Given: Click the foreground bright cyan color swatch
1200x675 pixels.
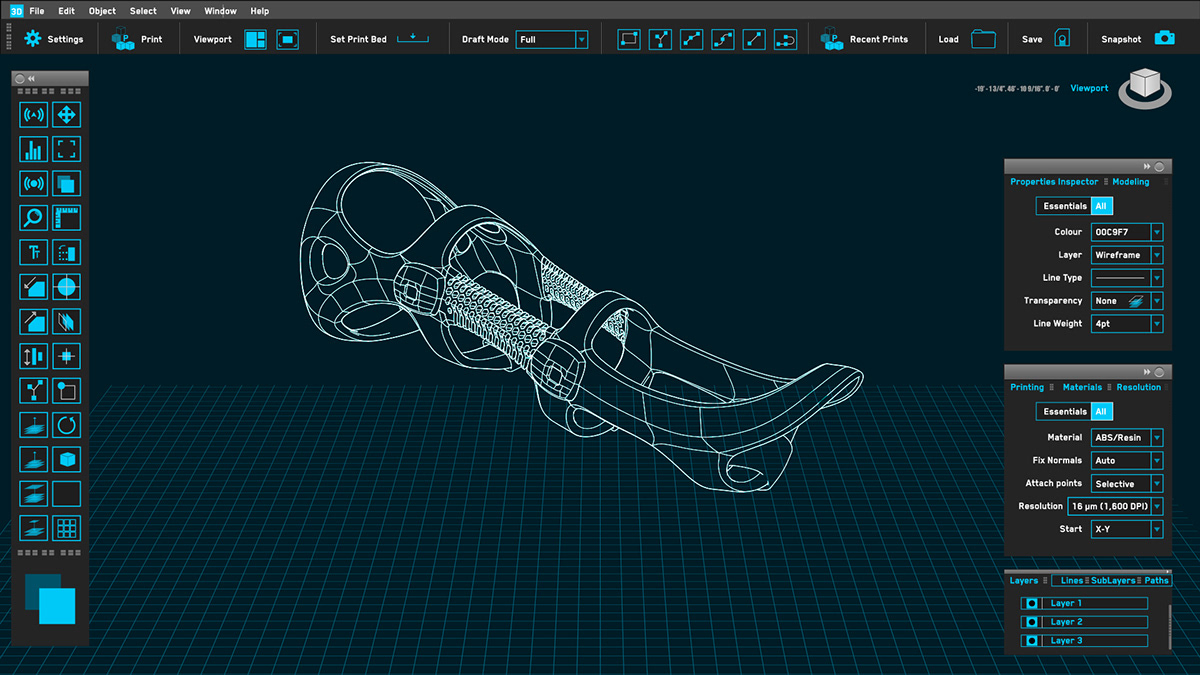Looking at the screenshot, I should 58,606.
